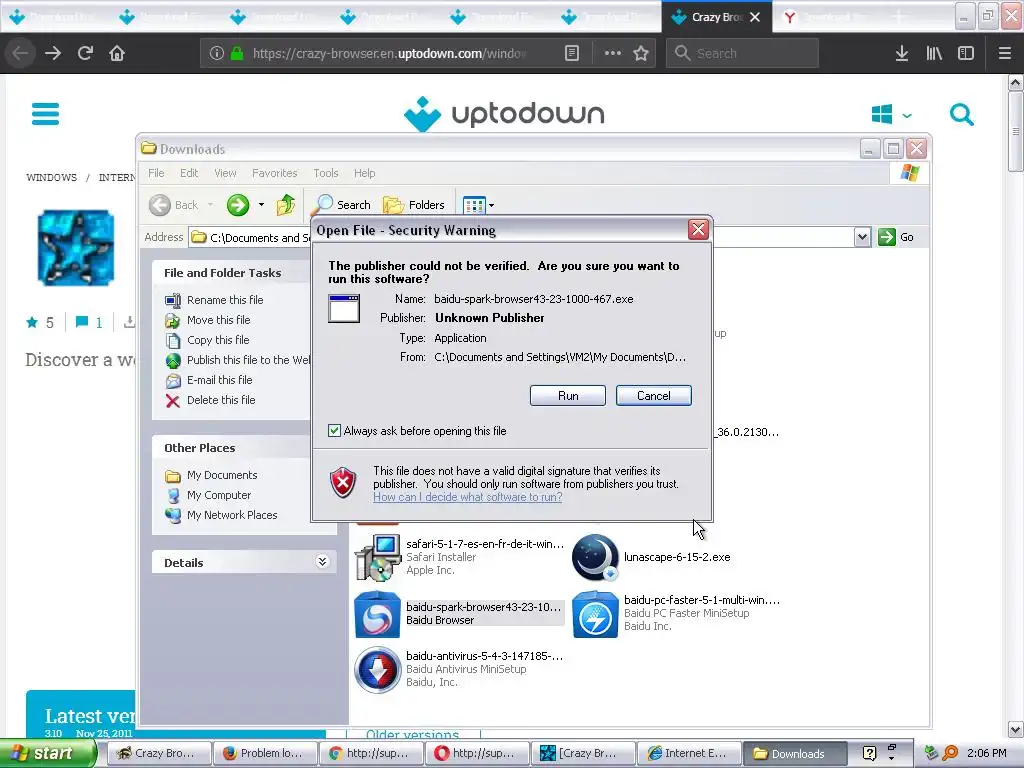Screen dimensions: 1024x768
Task: Open the Forward history dropdown arrow
Action: point(261,205)
